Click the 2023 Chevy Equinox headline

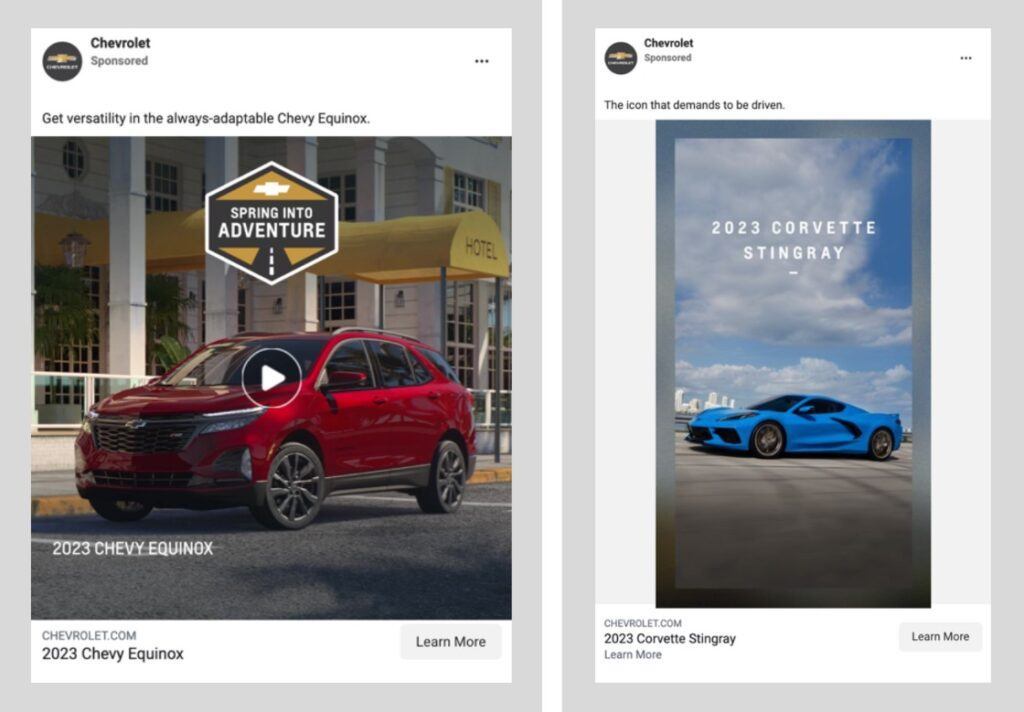click(113, 654)
